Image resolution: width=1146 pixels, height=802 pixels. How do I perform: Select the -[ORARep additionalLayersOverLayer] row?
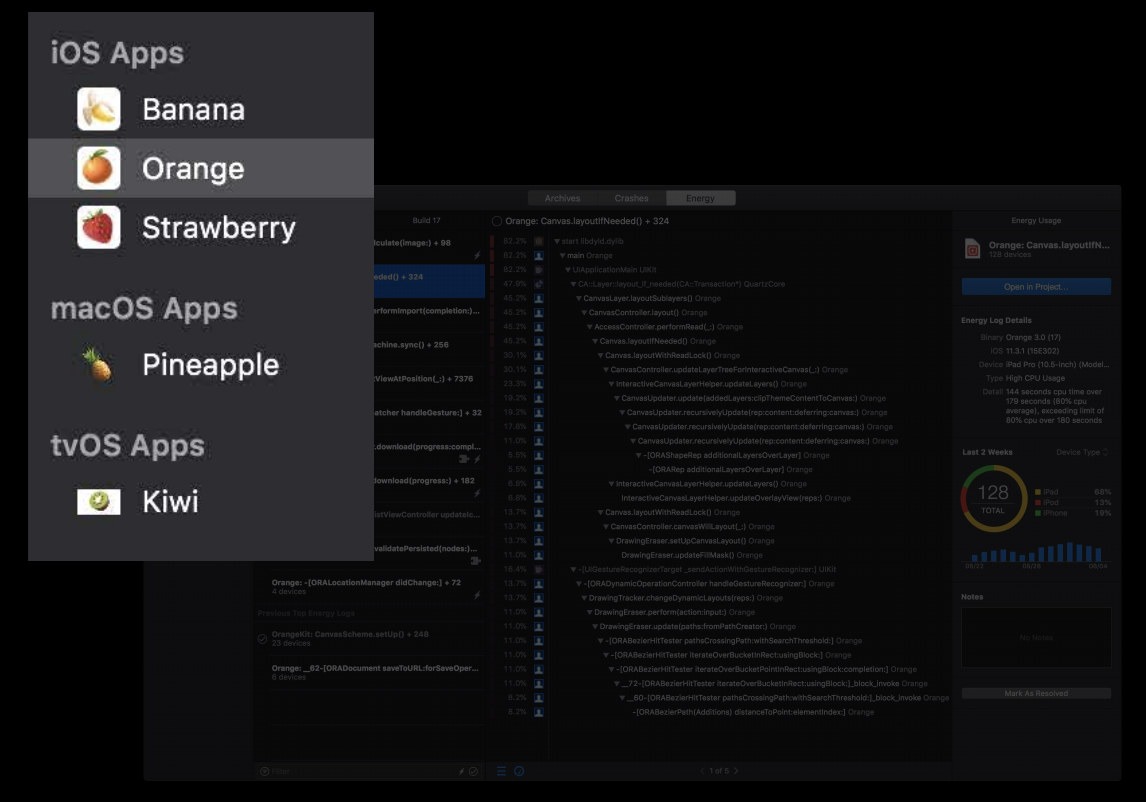click(x=731, y=469)
